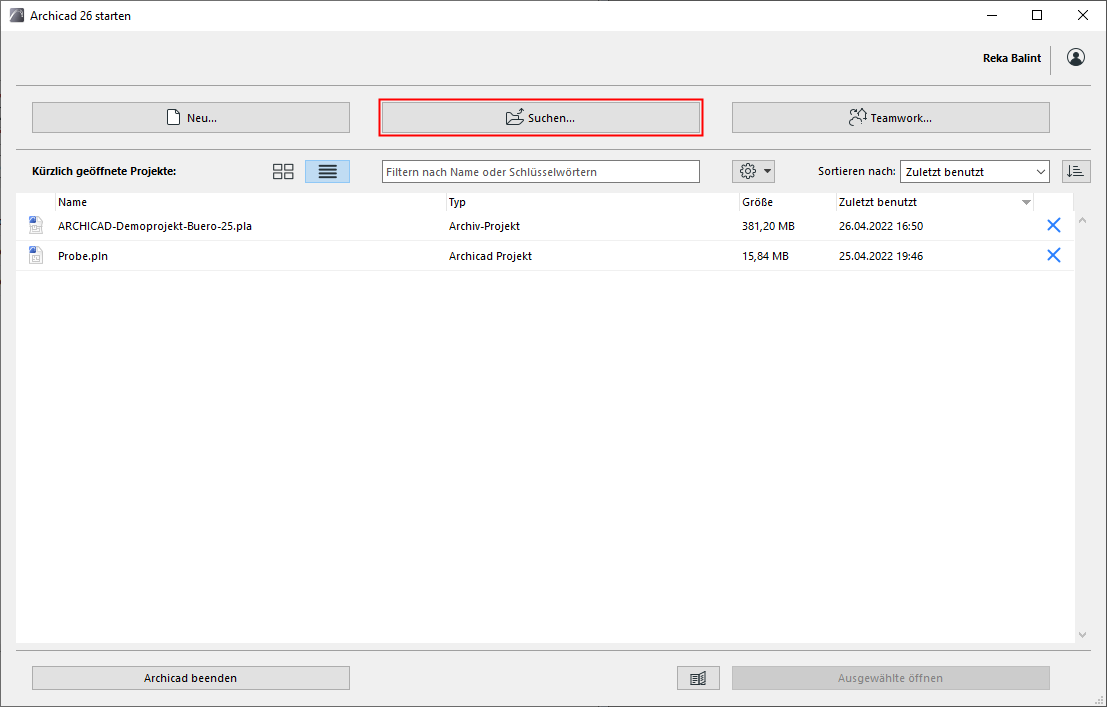The image size is (1107, 707).
Task: Click the sort arrow in Zuletzt benutzt column
Action: pos(1026,203)
